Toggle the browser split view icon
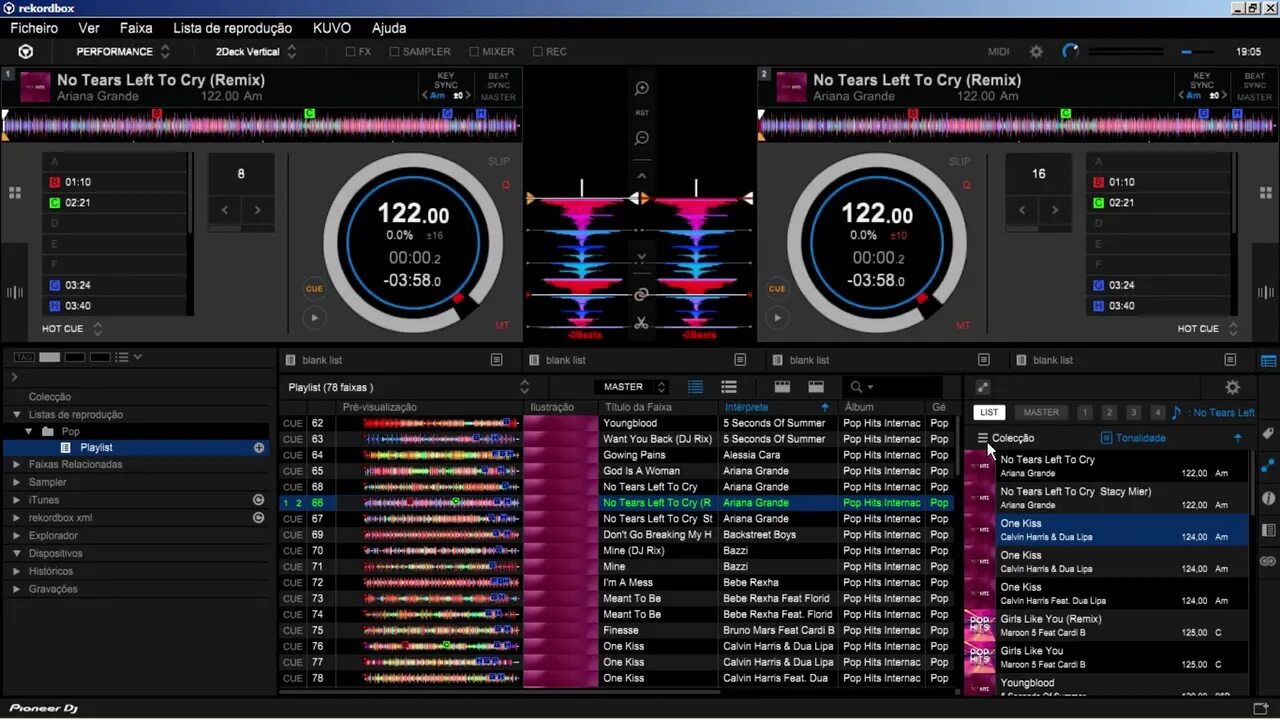Screen dimensions: 1280x720 pos(1268,361)
